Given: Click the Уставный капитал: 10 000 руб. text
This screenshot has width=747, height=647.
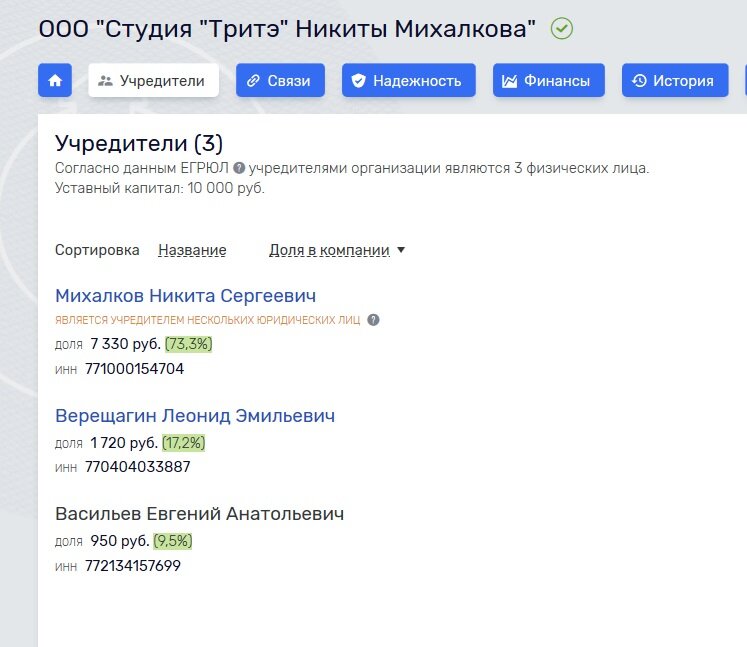Looking at the screenshot, I should pos(160,188).
